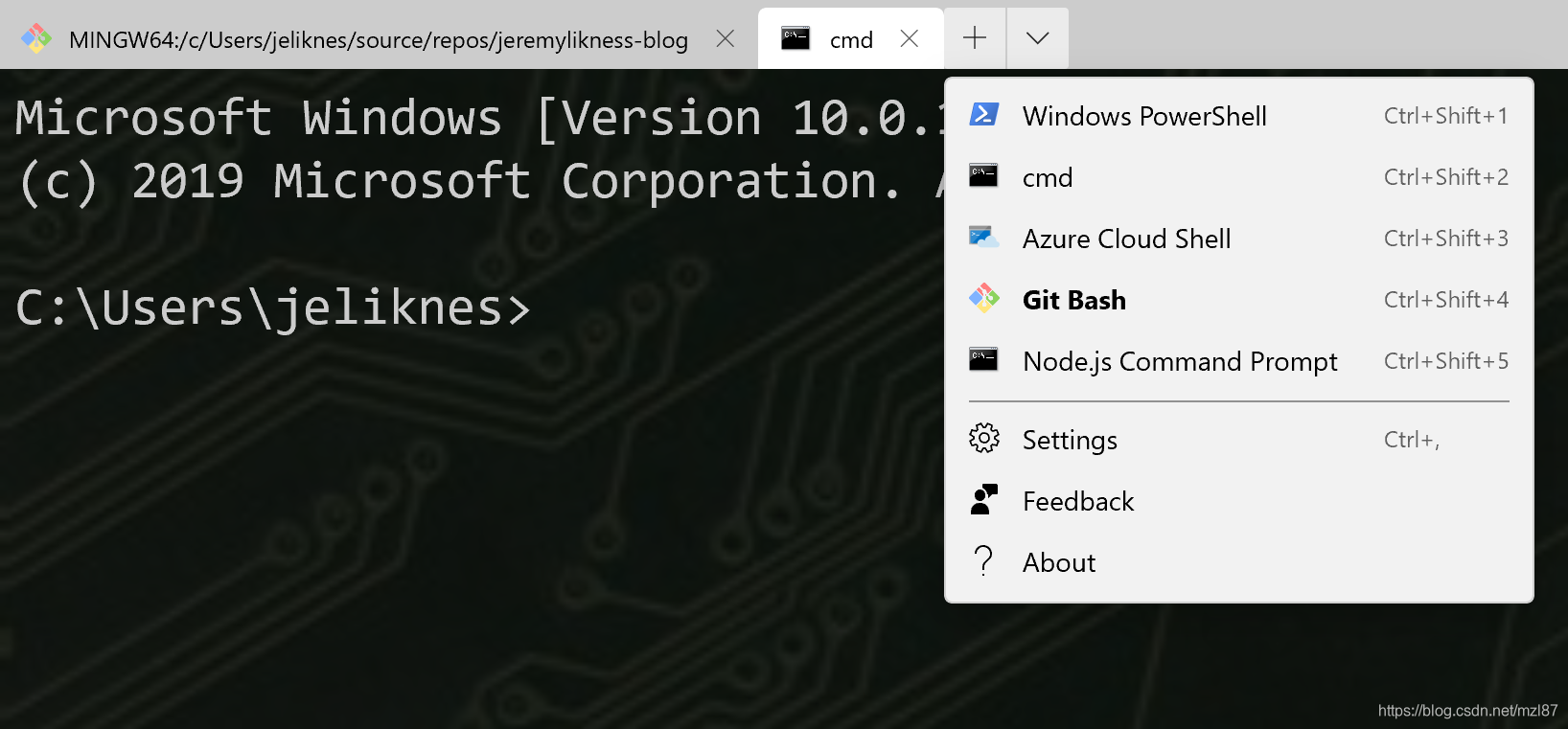Click the Ctrl+Shift+3 shortcut label
This screenshot has width=1568, height=729.
pyautogui.click(x=1445, y=239)
